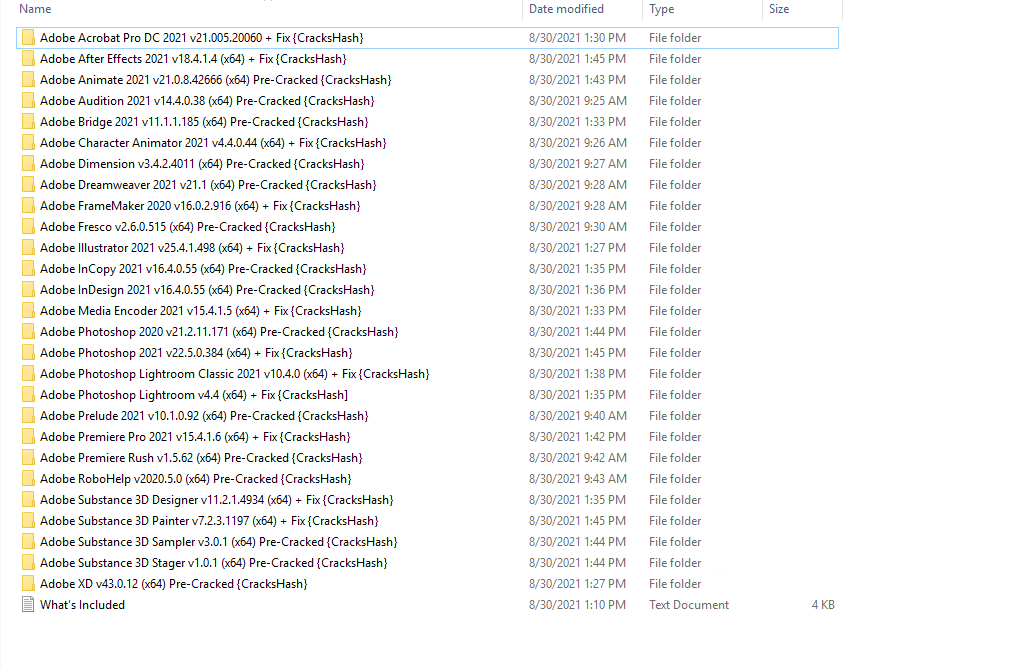Click the 8/30/2021 1:30 PM date for Acrobat
The image size is (1033, 668).
pos(577,38)
